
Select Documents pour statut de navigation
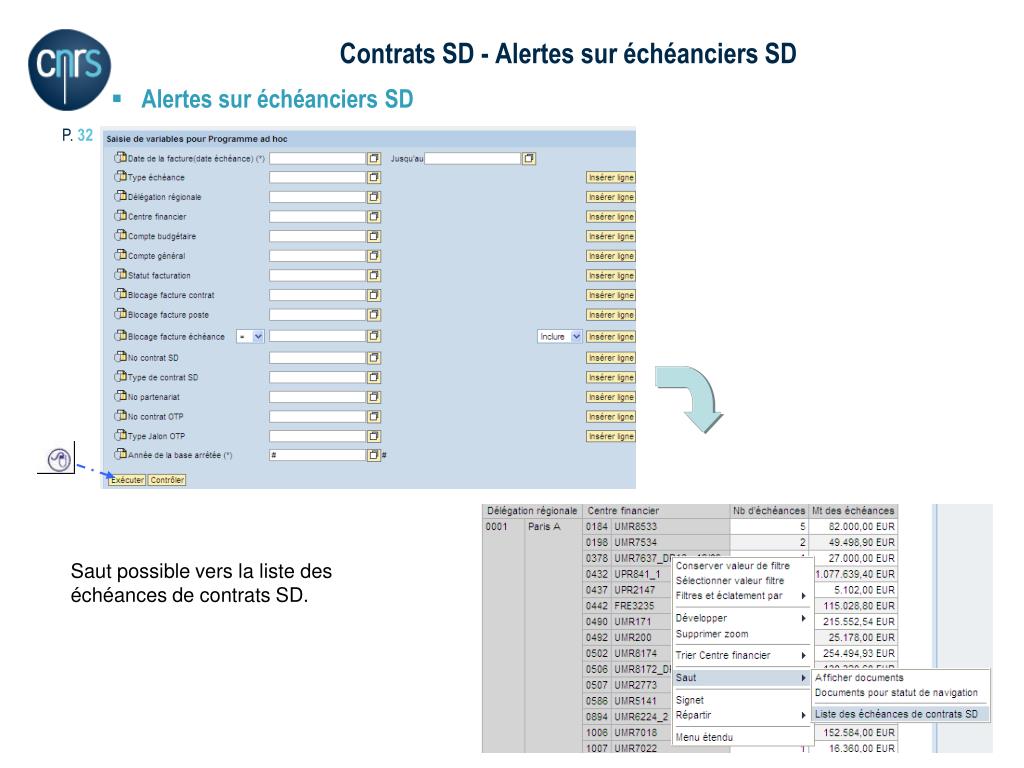click(896, 692)
